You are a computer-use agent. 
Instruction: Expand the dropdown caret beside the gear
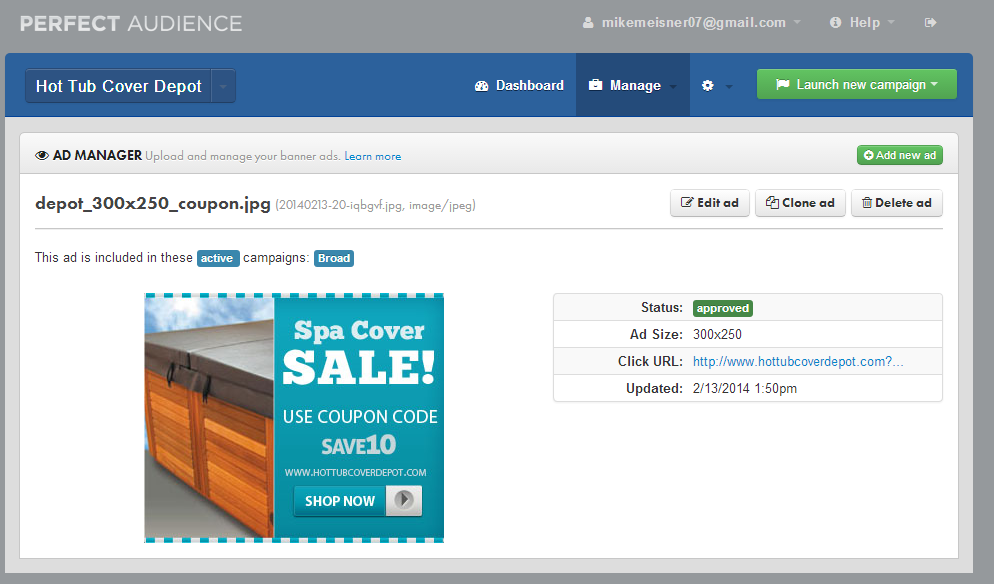[x=729, y=86]
